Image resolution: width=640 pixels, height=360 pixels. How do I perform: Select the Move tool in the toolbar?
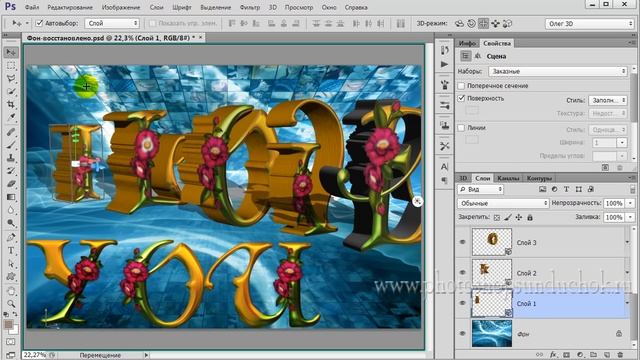11,52
